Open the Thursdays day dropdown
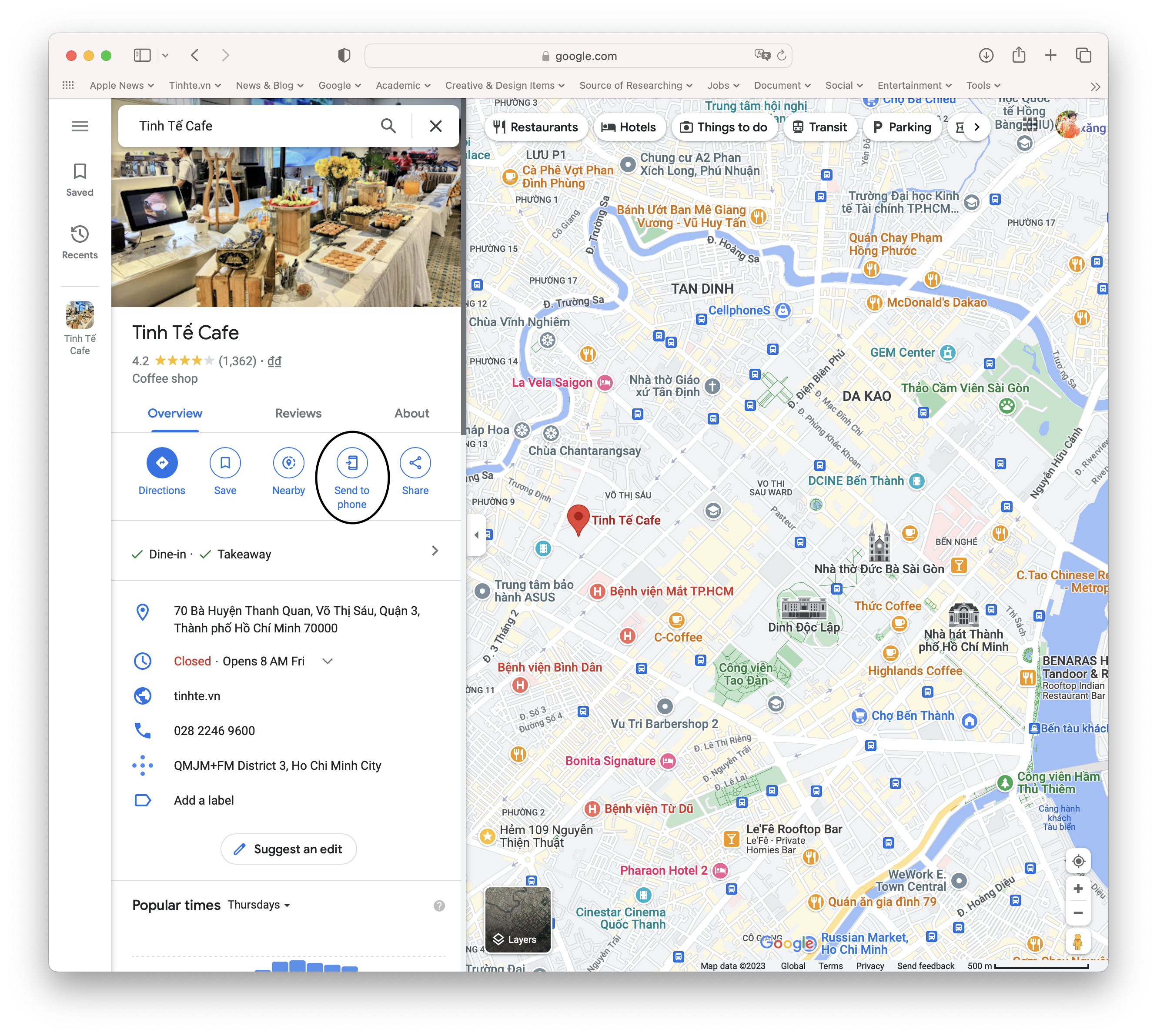Image resolution: width=1157 pixels, height=1036 pixels. [259, 905]
